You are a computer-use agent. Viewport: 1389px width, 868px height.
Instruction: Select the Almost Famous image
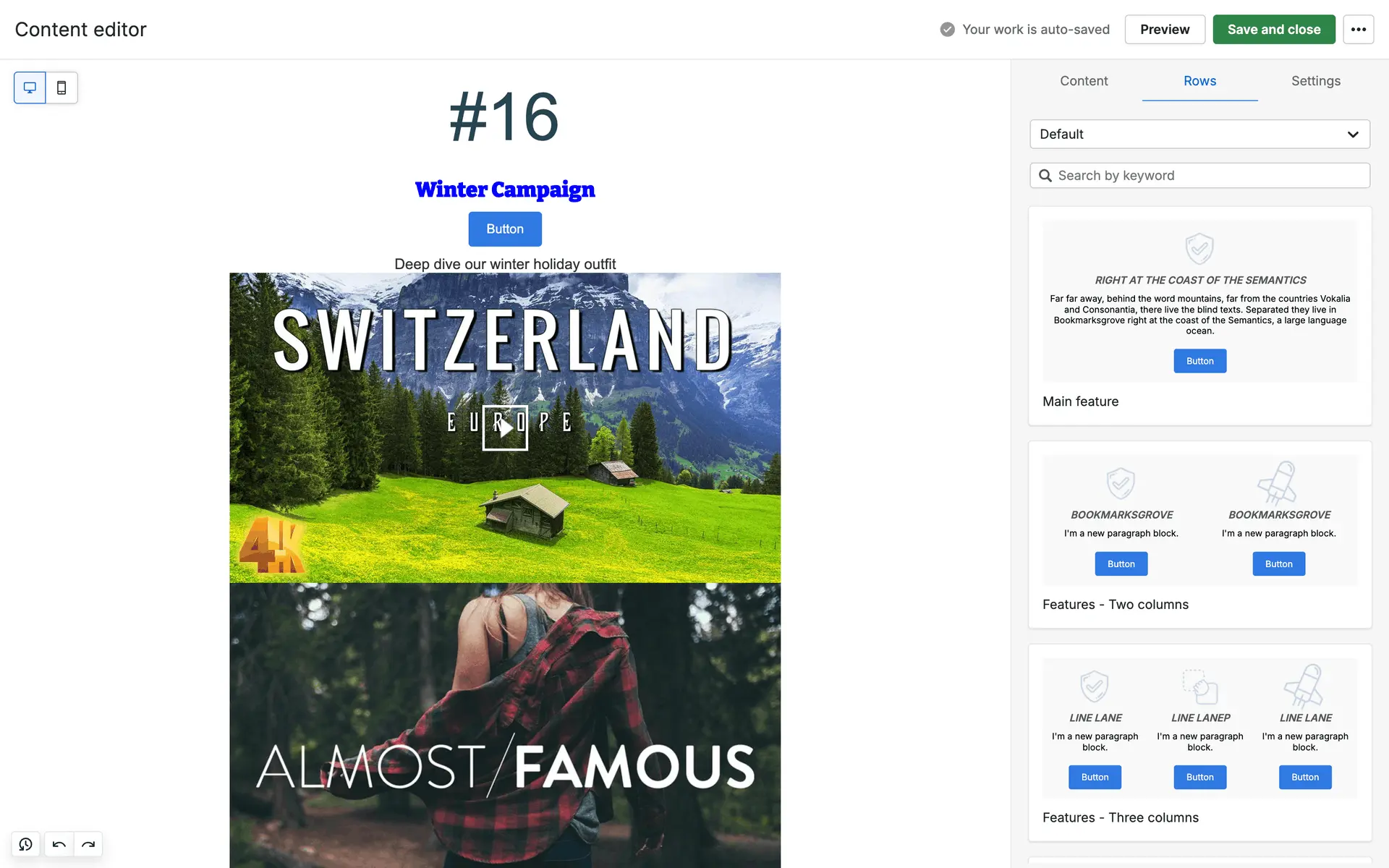point(505,726)
